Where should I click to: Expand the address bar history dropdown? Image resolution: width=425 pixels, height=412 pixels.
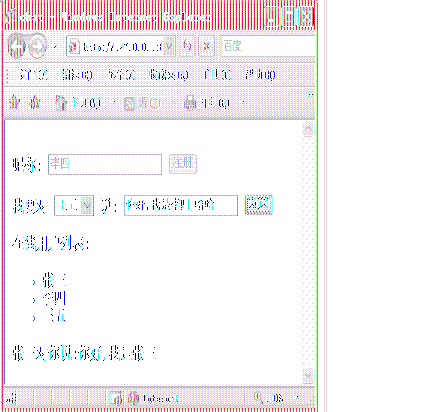point(169,47)
